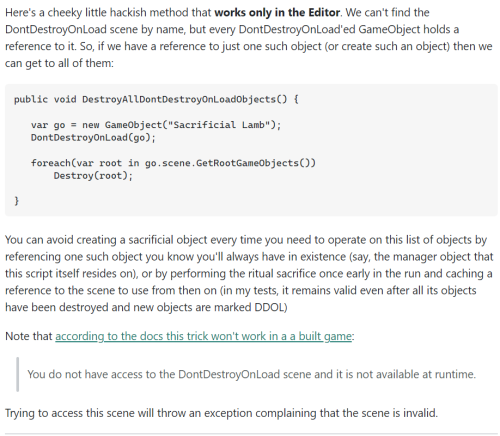This screenshot has height=436, width=500.
Task: Click the DestroyAllDontDestroyOnLoadObjects method signature line
Action: click(x=156, y=99)
